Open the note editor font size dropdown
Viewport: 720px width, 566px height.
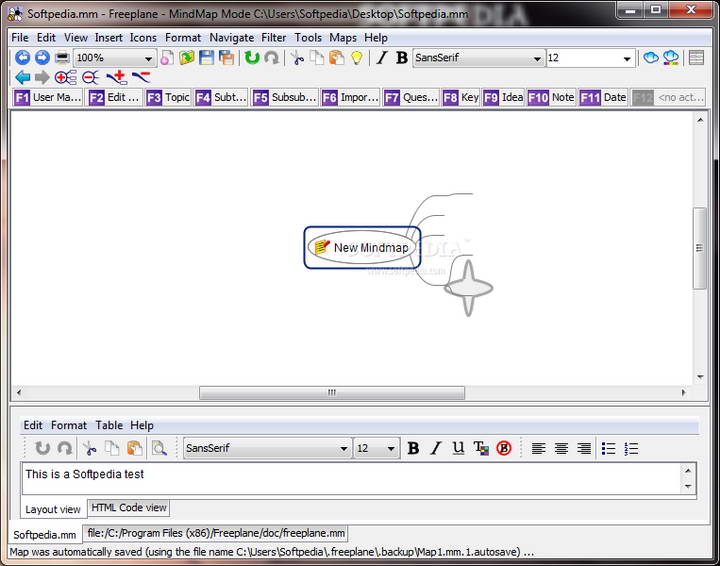point(391,448)
